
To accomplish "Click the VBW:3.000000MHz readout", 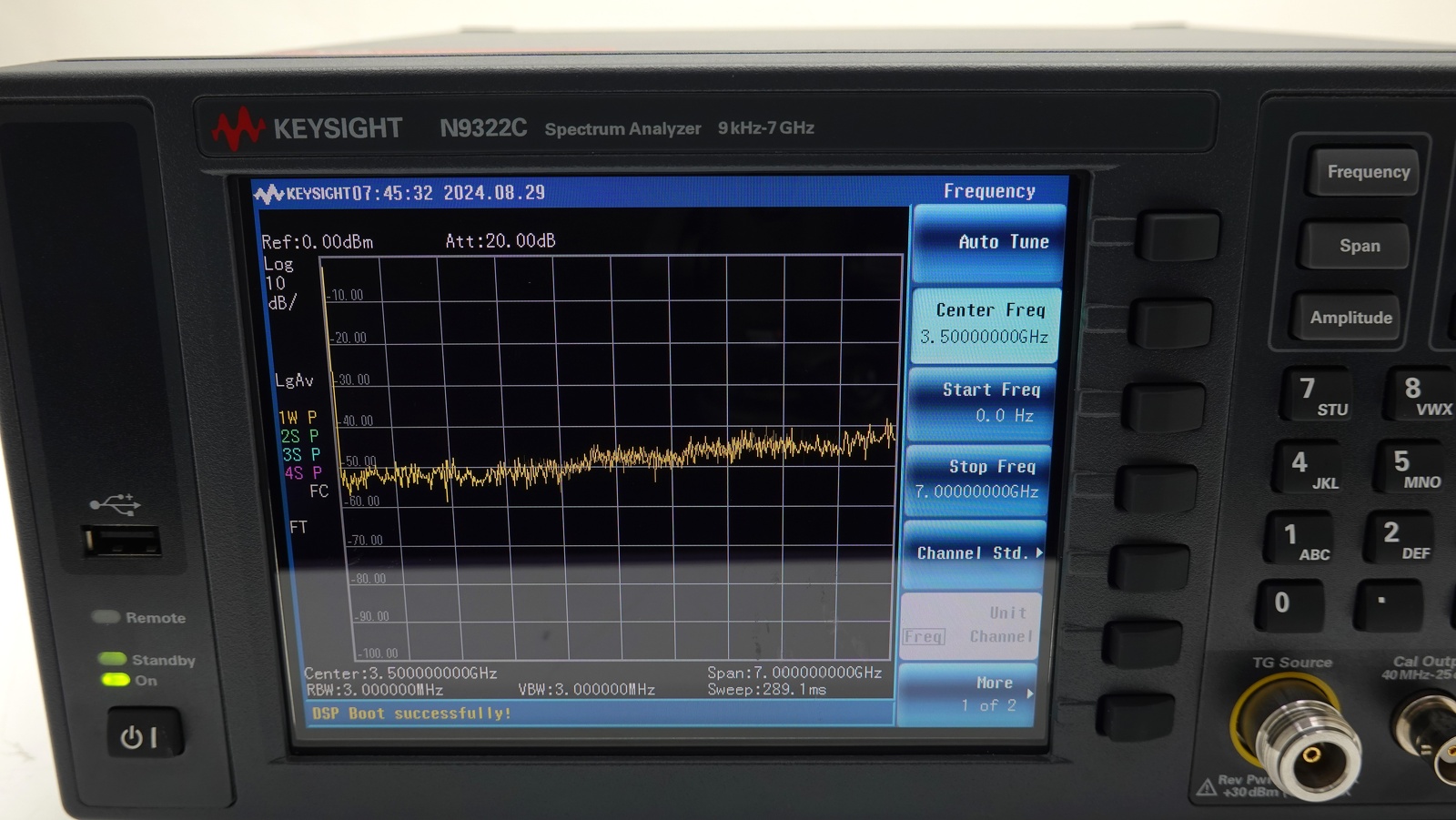I will pyautogui.click(x=587, y=689).
